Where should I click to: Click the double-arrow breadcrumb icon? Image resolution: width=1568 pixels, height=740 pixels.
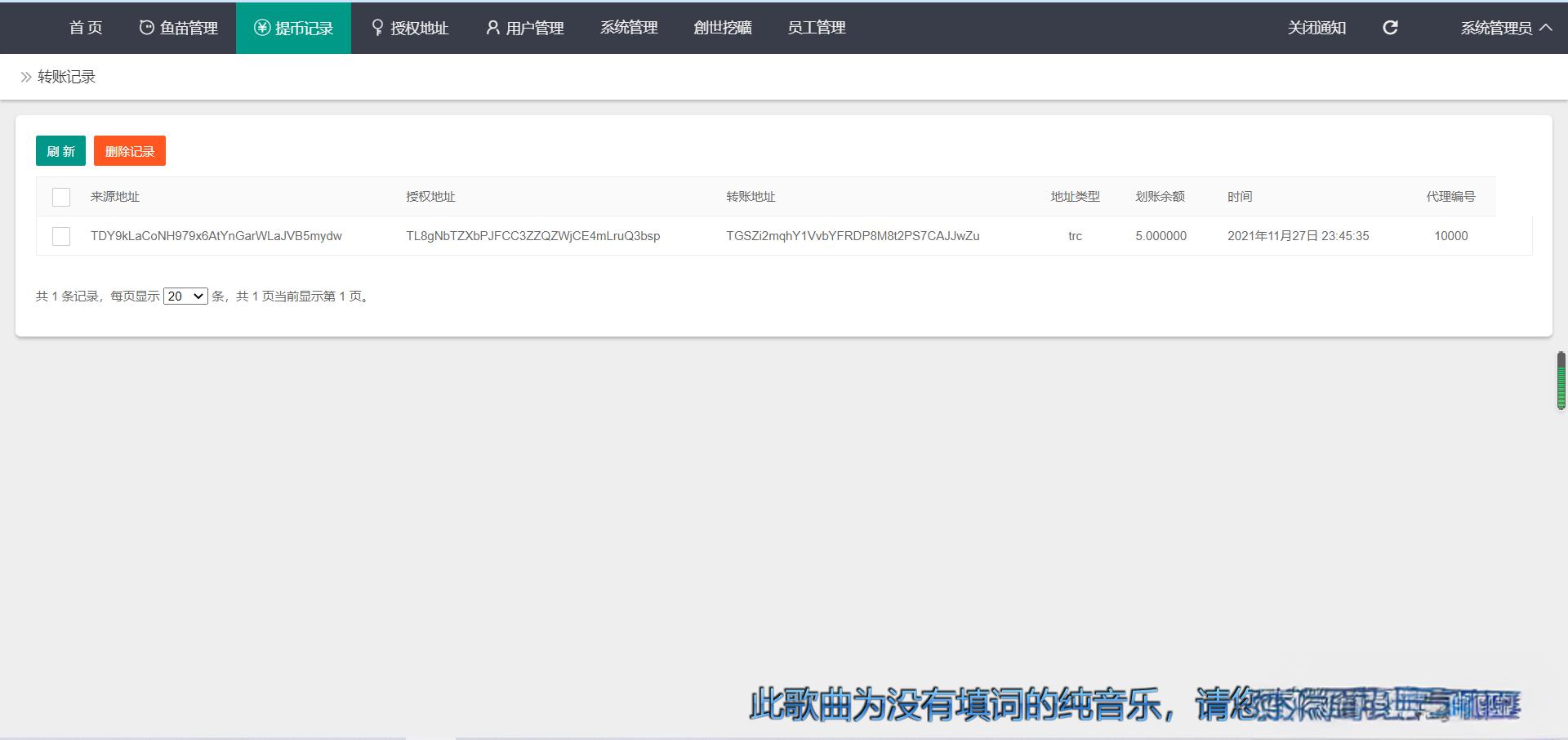pos(26,77)
